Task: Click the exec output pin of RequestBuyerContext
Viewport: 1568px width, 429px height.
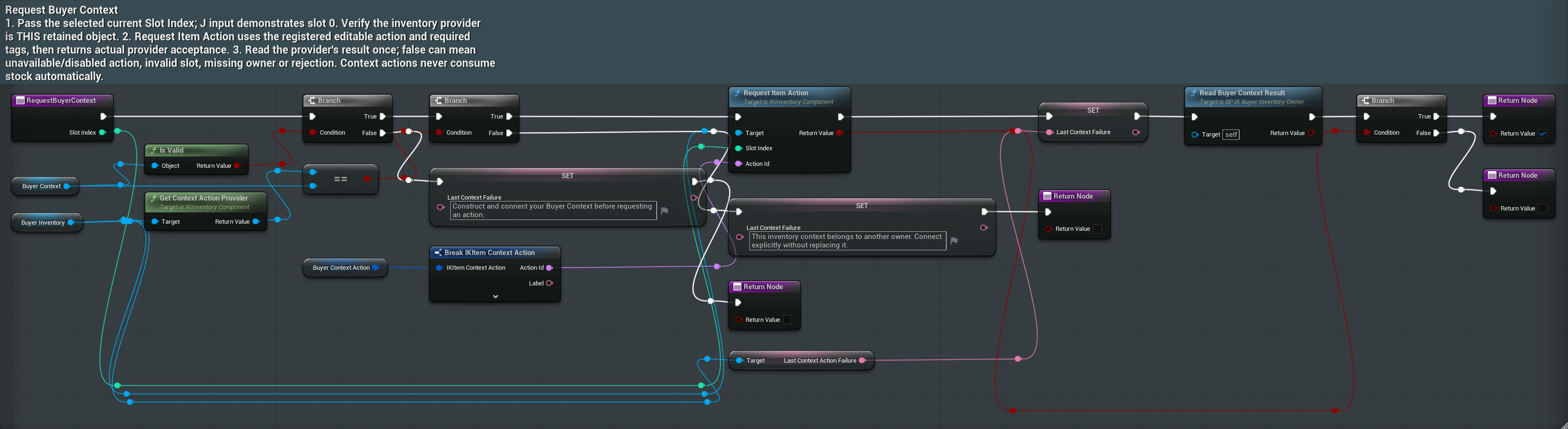Action: click(x=103, y=116)
